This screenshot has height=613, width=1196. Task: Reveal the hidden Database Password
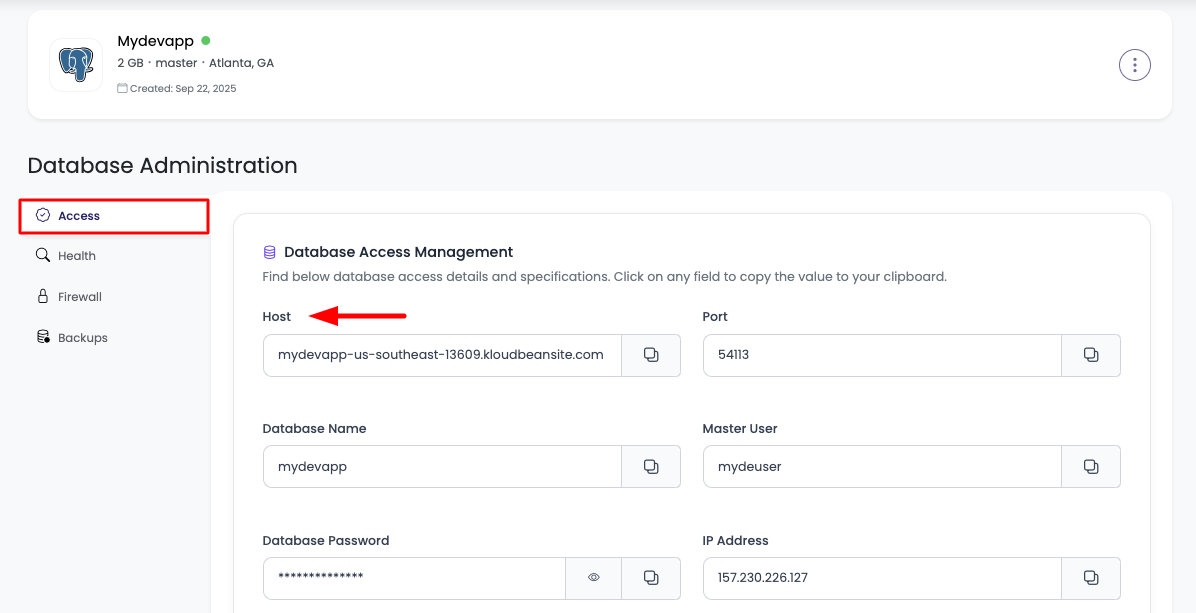point(593,578)
